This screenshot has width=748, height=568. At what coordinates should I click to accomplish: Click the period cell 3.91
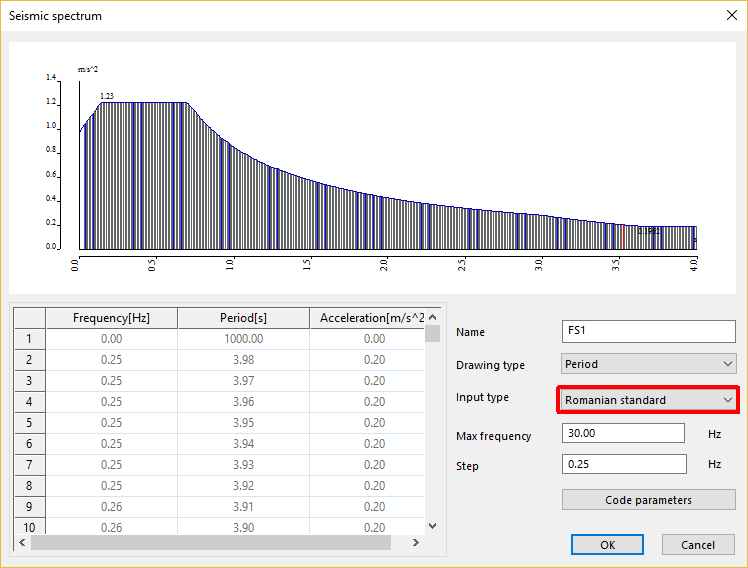pos(243,507)
